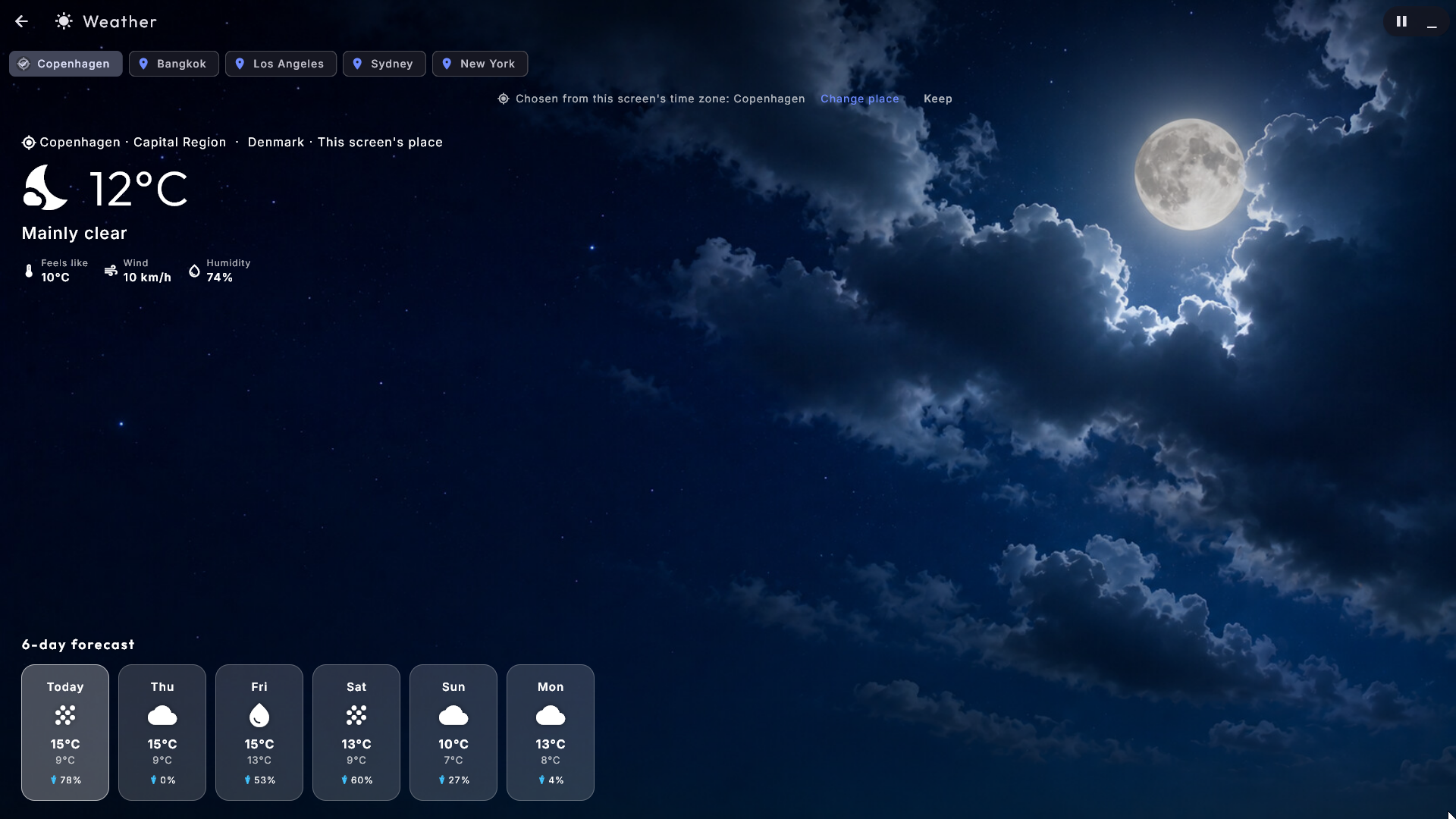Click the moon Mainly clear weather icon
1456x819 pixels.
click(x=45, y=187)
